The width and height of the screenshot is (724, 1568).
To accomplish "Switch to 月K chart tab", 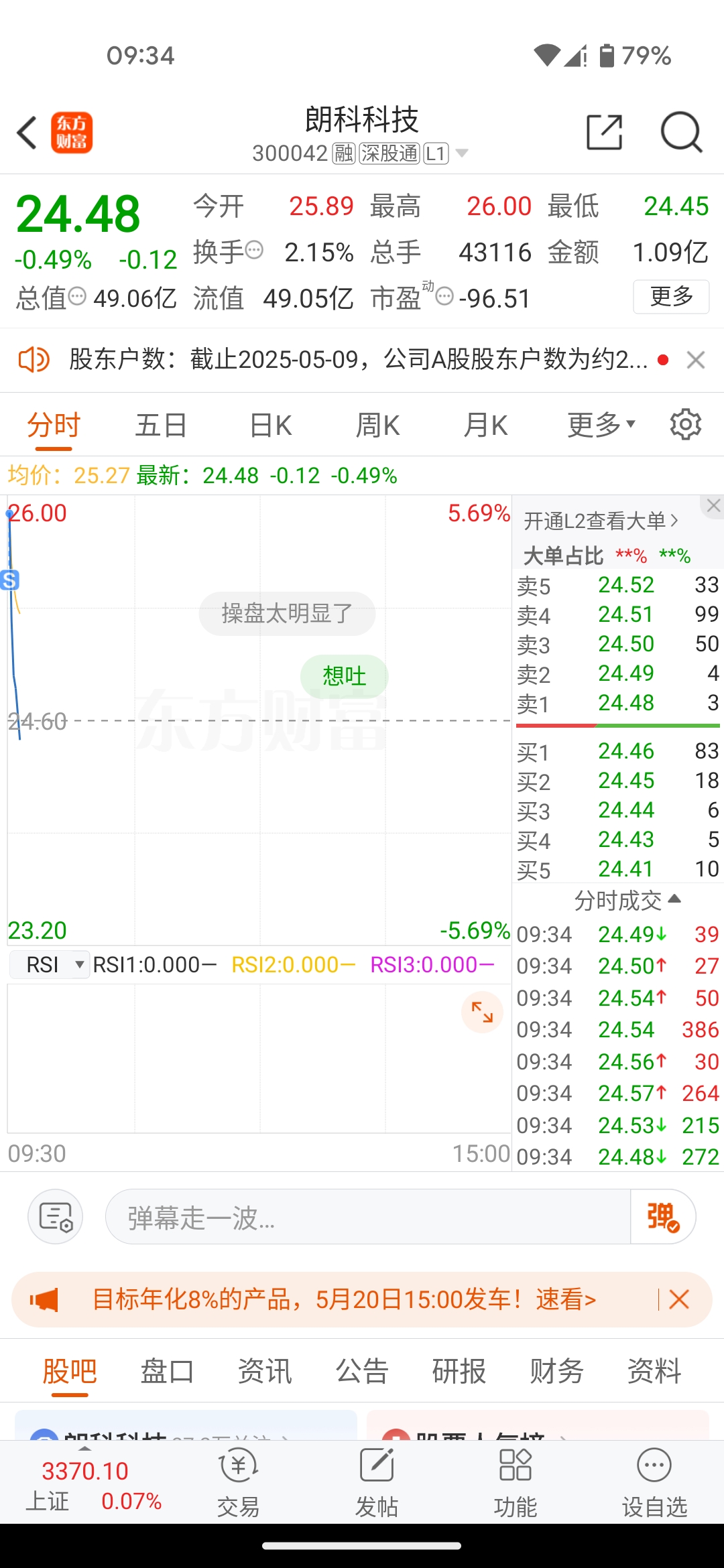I will pos(485,425).
